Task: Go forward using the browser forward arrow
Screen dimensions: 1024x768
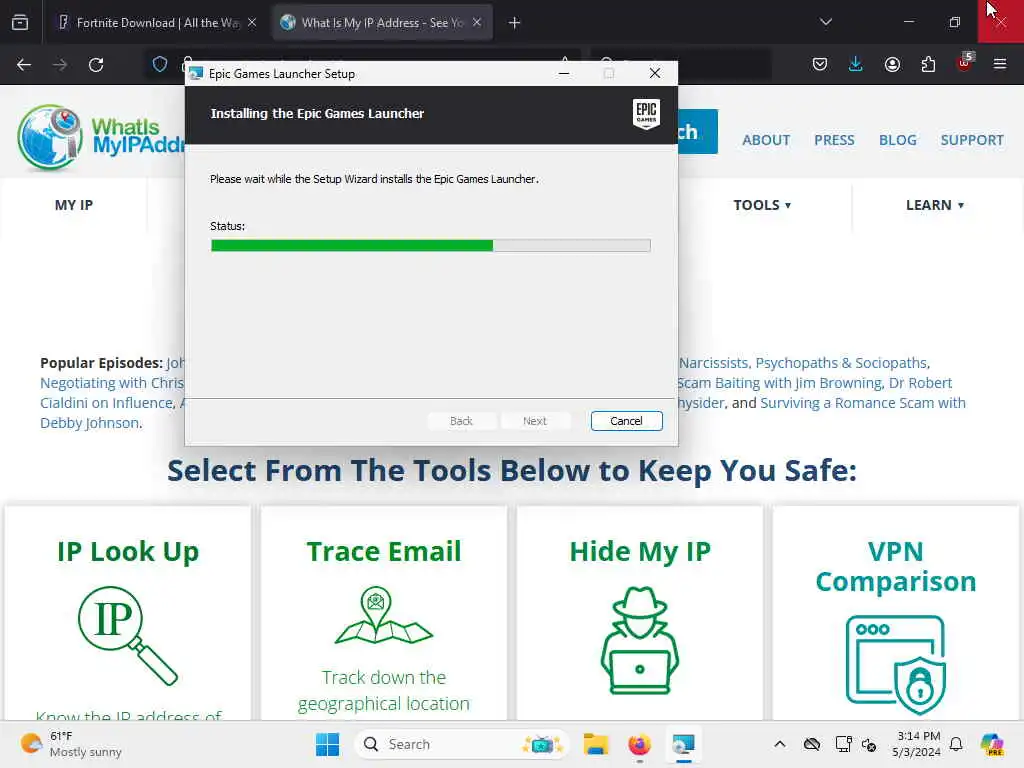Action: 60,65
